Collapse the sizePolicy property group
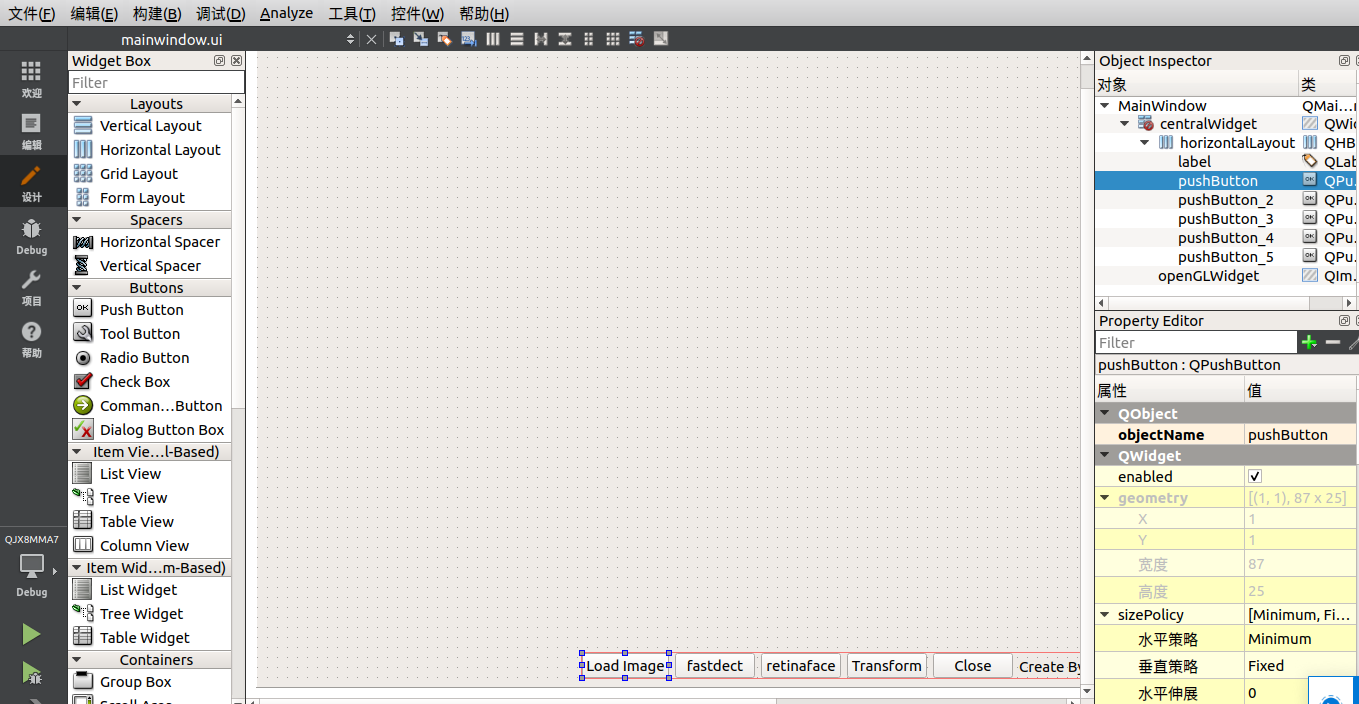Viewport: 1359px width, 704px height. (x=1104, y=615)
